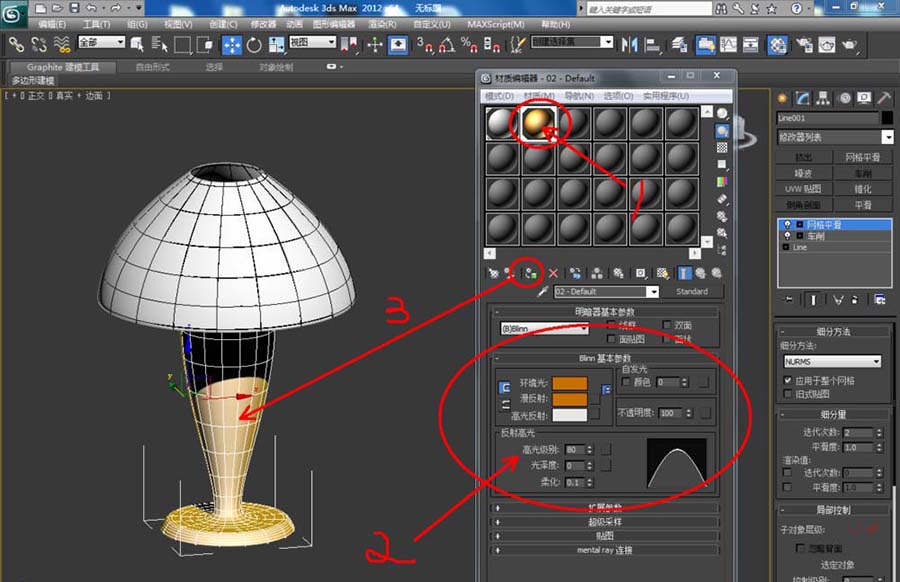Toggle the Percent Snap icon
Image resolution: width=900 pixels, height=582 pixels.
point(469,45)
